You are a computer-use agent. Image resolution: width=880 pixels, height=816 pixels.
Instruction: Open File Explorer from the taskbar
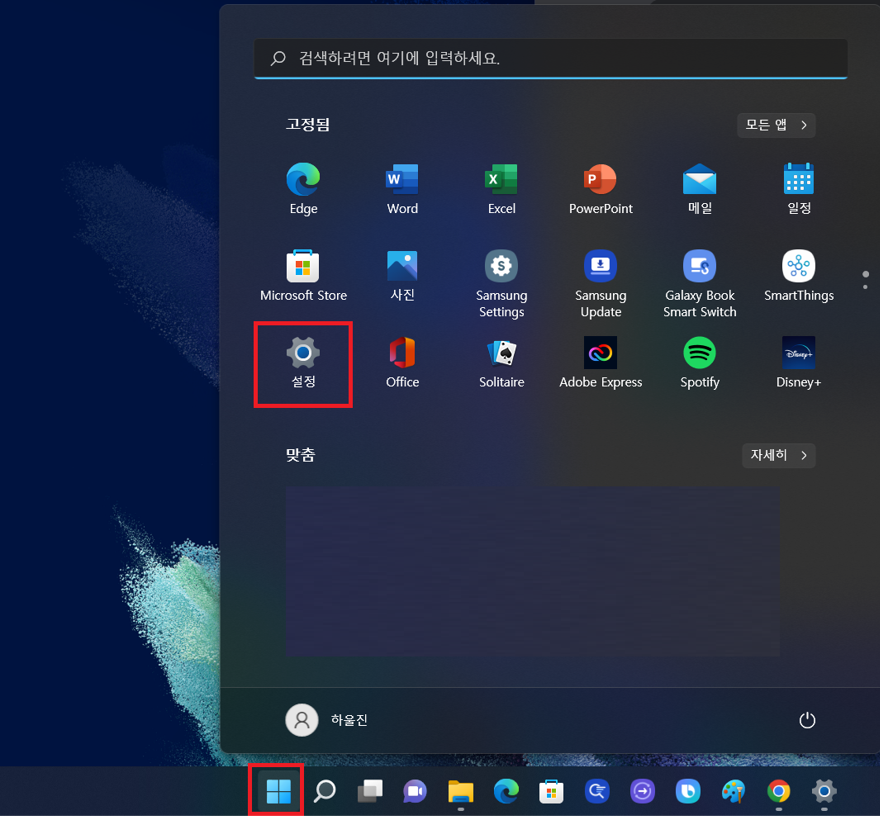(461, 791)
